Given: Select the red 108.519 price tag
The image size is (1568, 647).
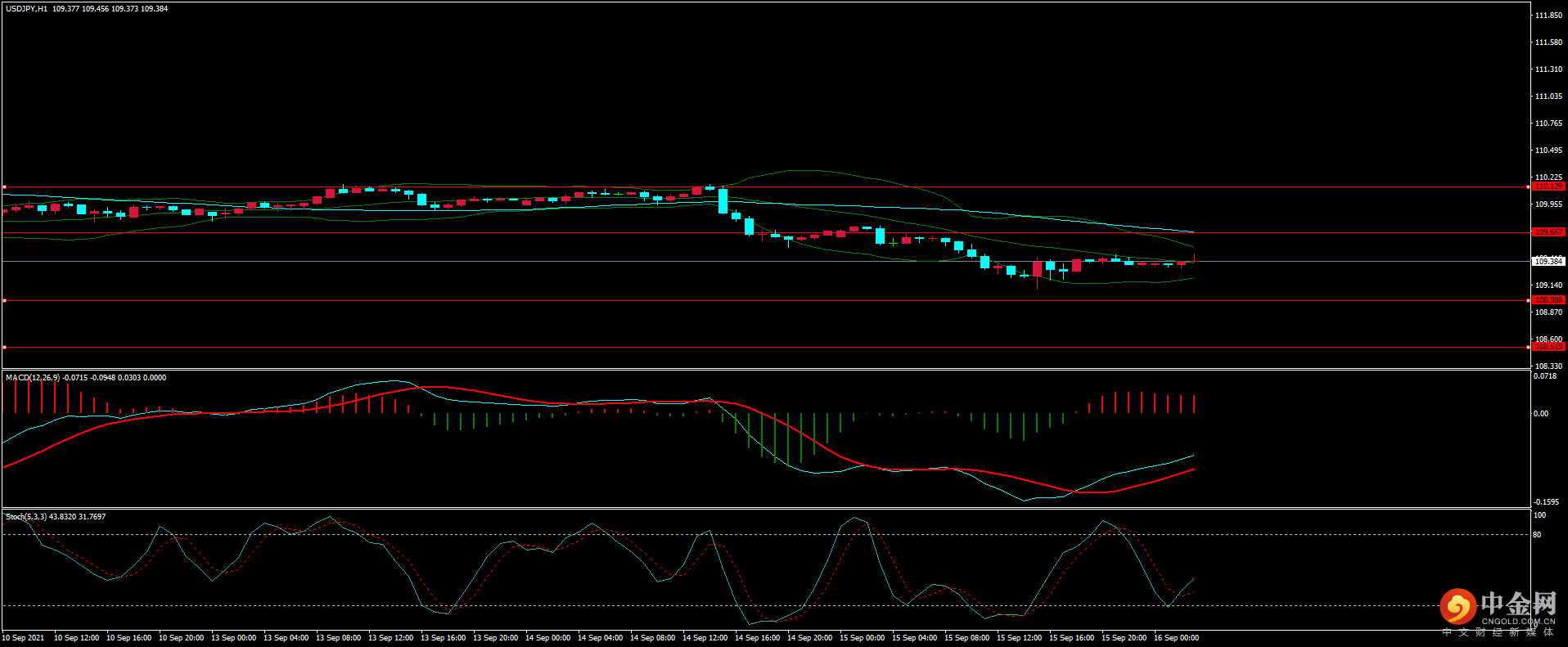Looking at the screenshot, I should pyautogui.click(x=1548, y=347).
